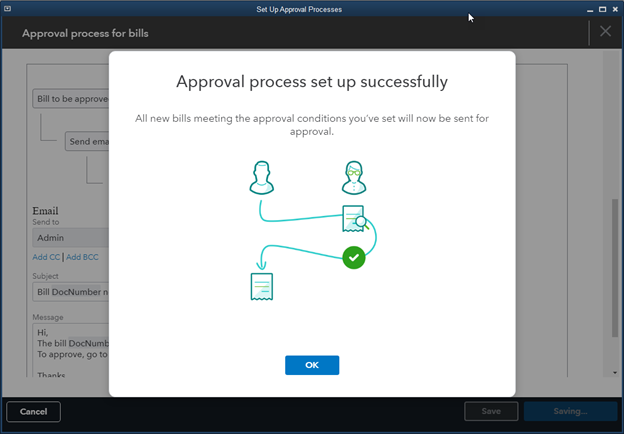Click the submitter person icon in illustration
The image size is (624, 434).
click(260, 178)
